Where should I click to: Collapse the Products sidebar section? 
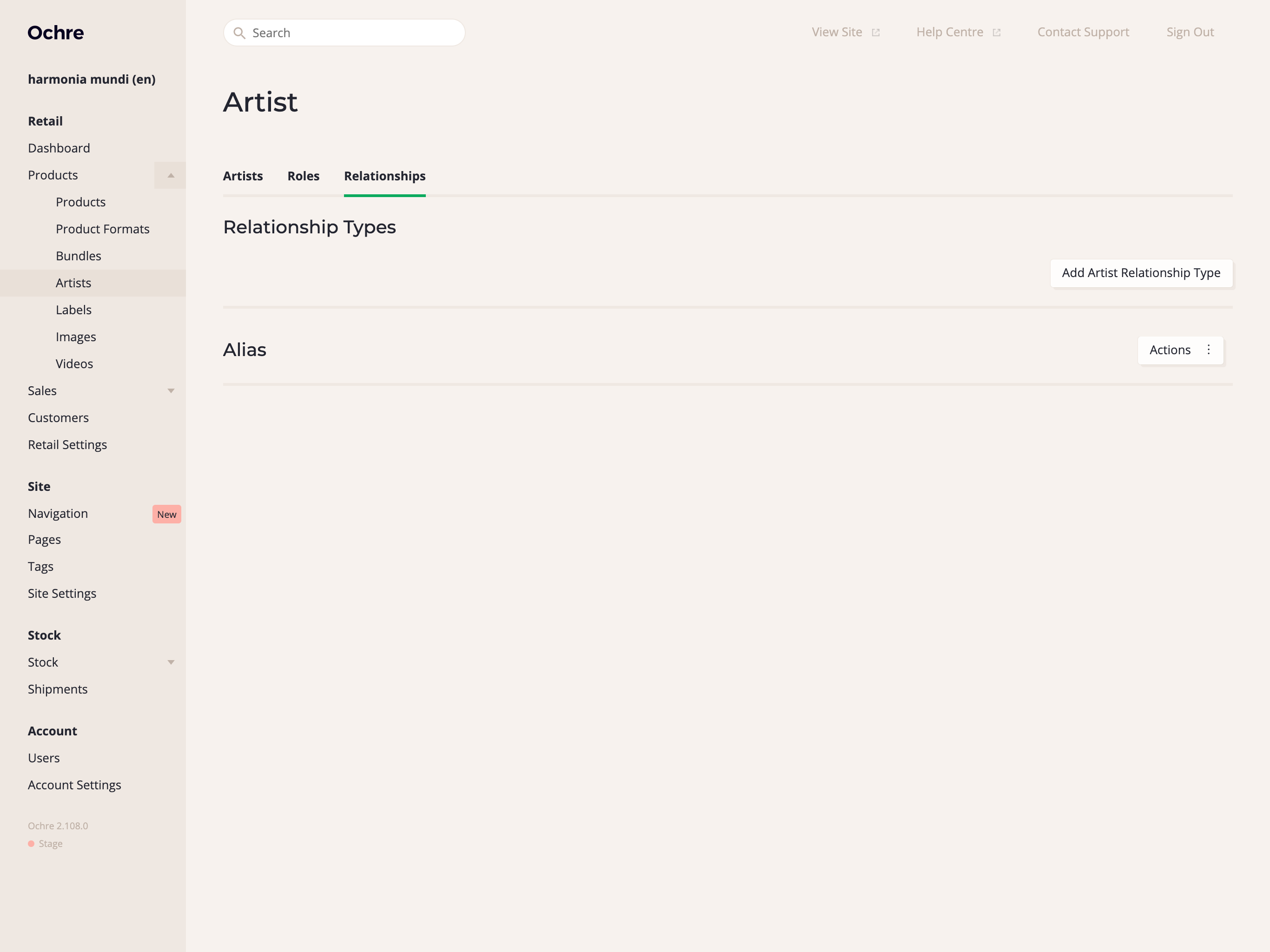[171, 175]
